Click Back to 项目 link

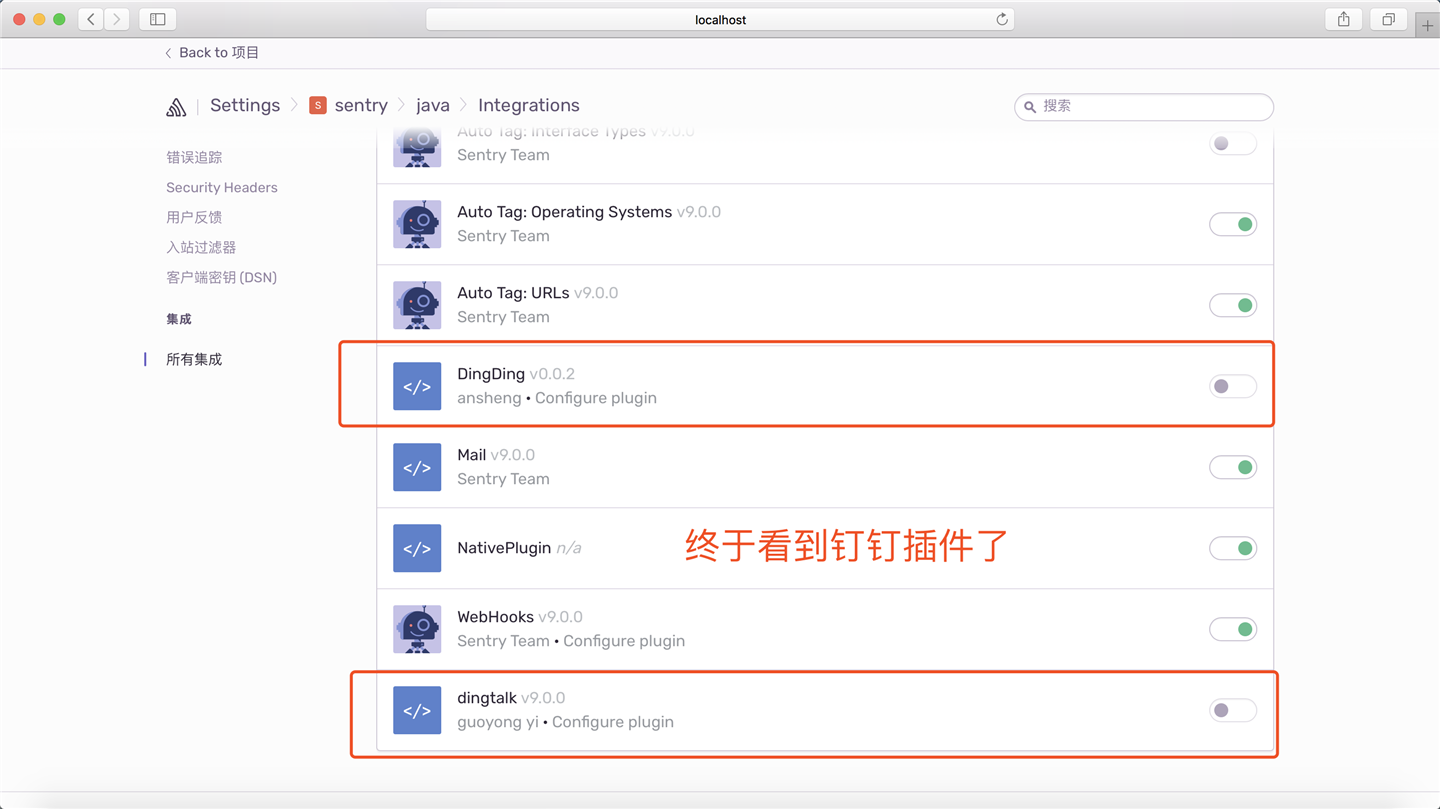coord(212,53)
